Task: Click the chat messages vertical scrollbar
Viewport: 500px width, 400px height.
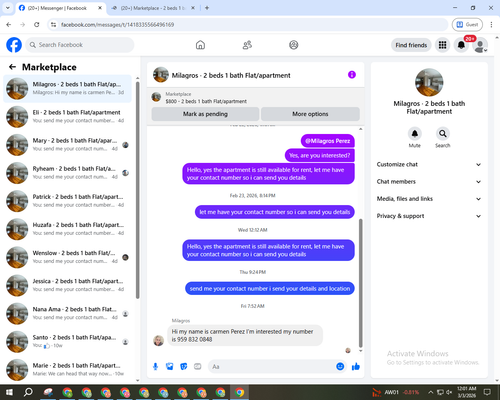Action: coord(360,283)
